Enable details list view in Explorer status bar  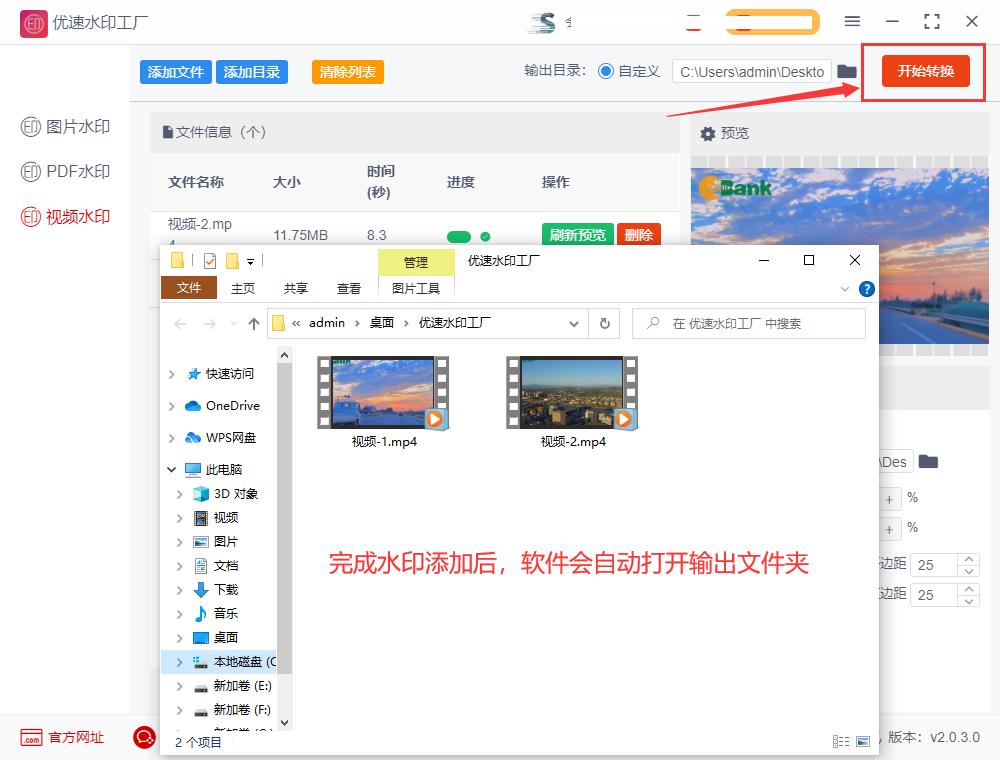[842, 742]
